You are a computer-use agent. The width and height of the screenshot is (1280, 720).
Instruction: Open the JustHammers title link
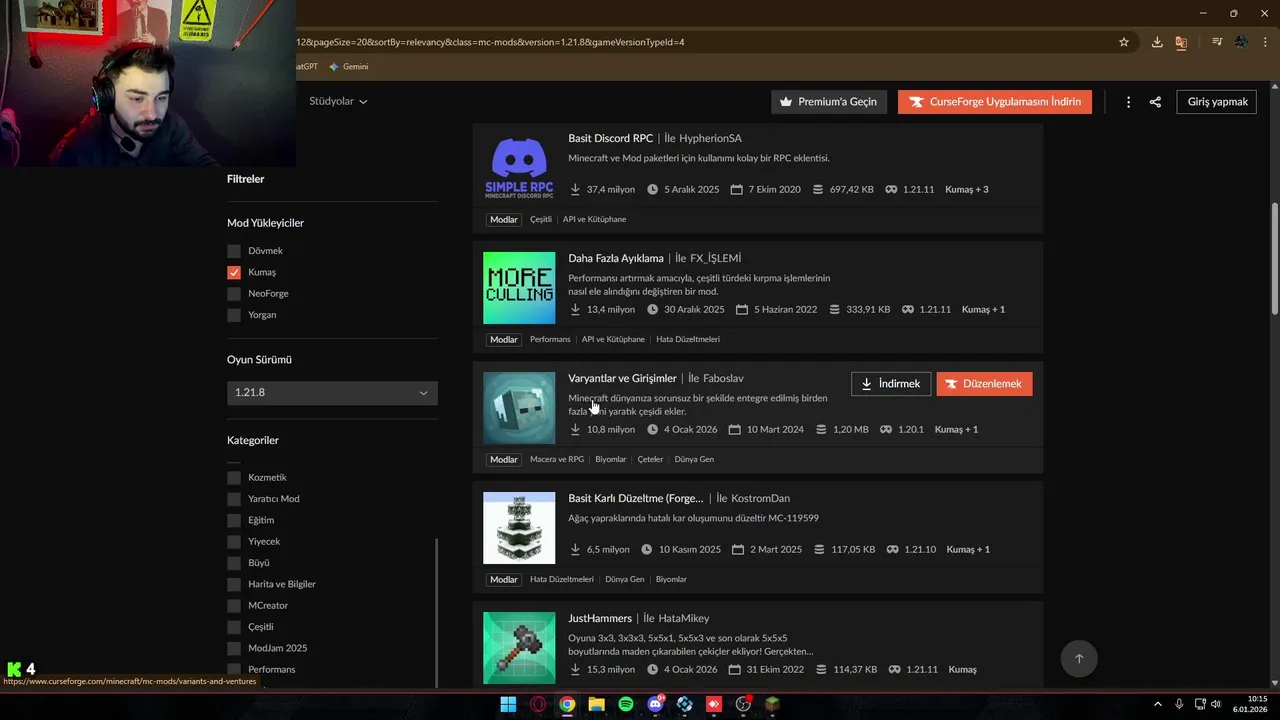pyautogui.click(x=600, y=618)
